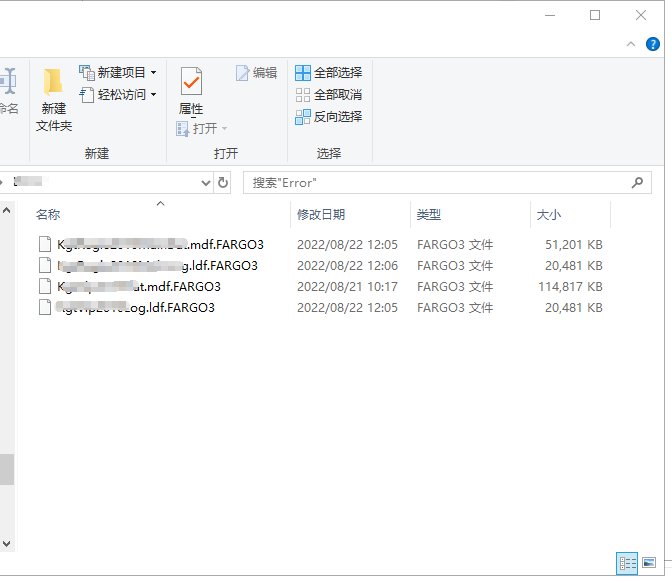Open the address bar history dropdown
This screenshot has height=583, width=672.
click(206, 183)
